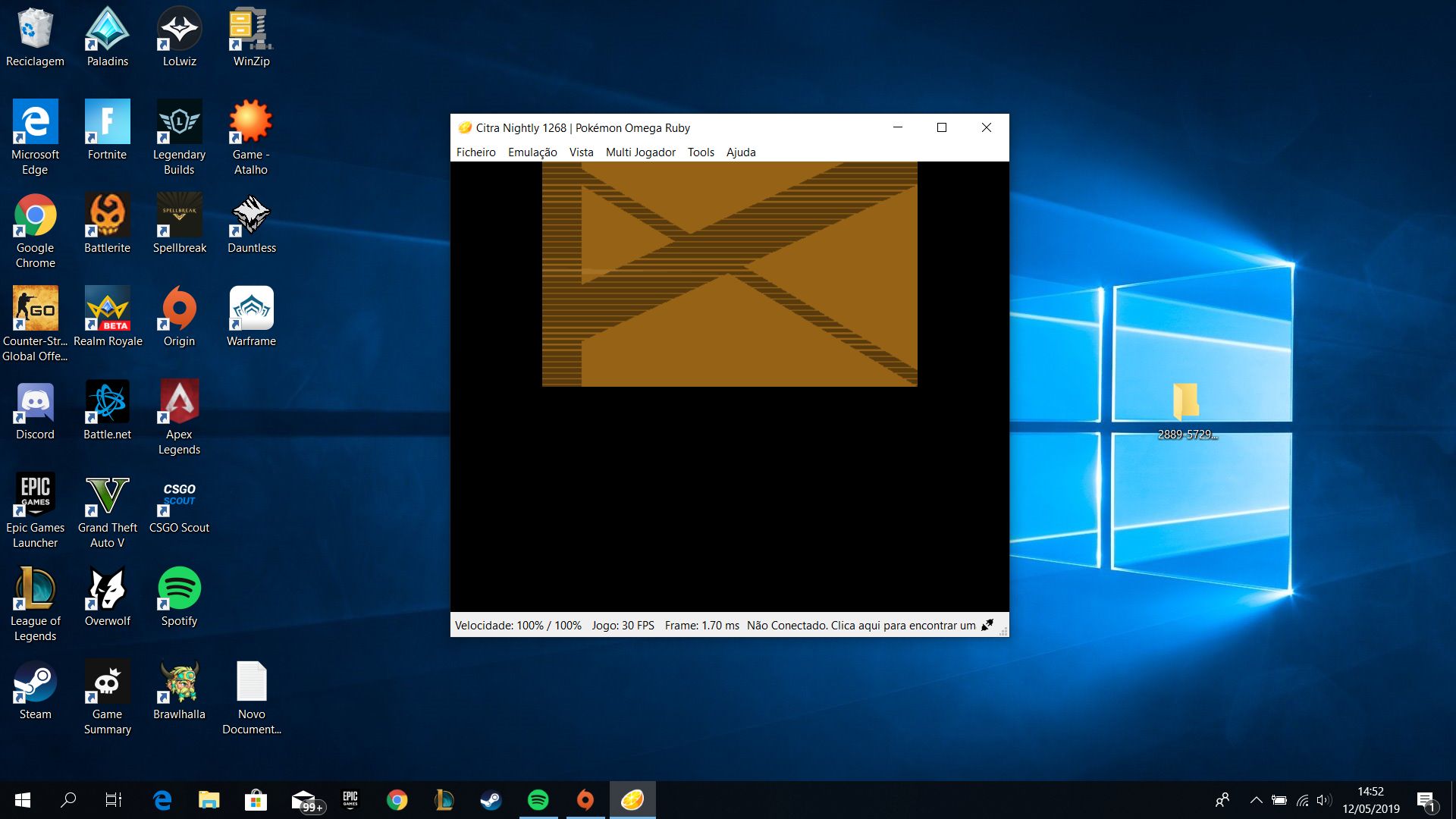Open the Ficheiro menu
Image resolution: width=1456 pixels, height=819 pixels.
475,152
